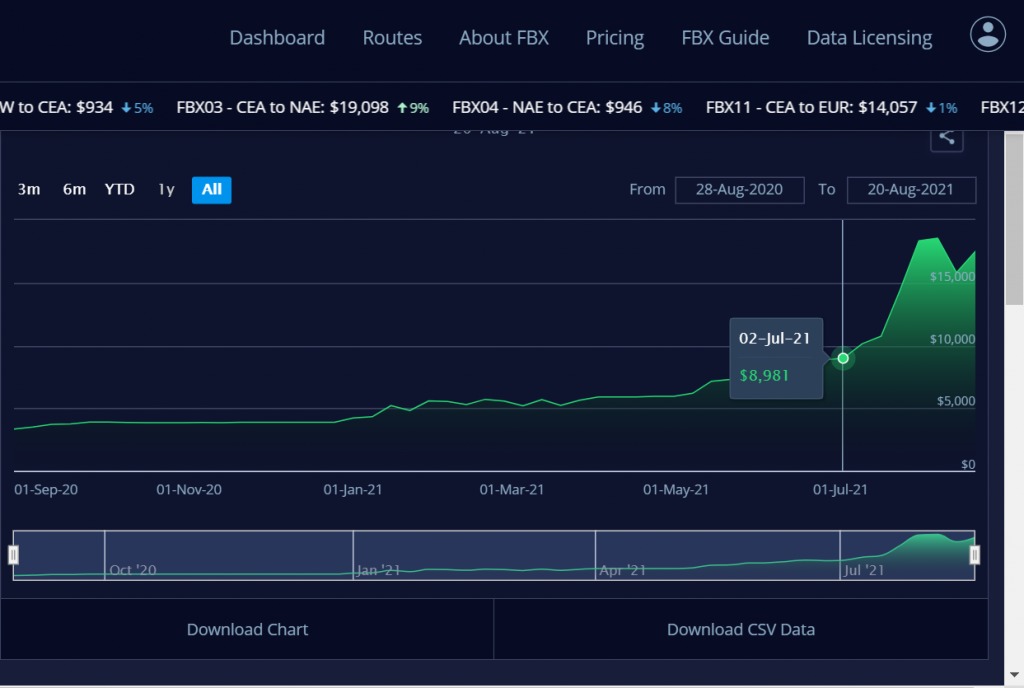Go to the Routes page
This screenshot has width=1024, height=688.
coord(392,38)
